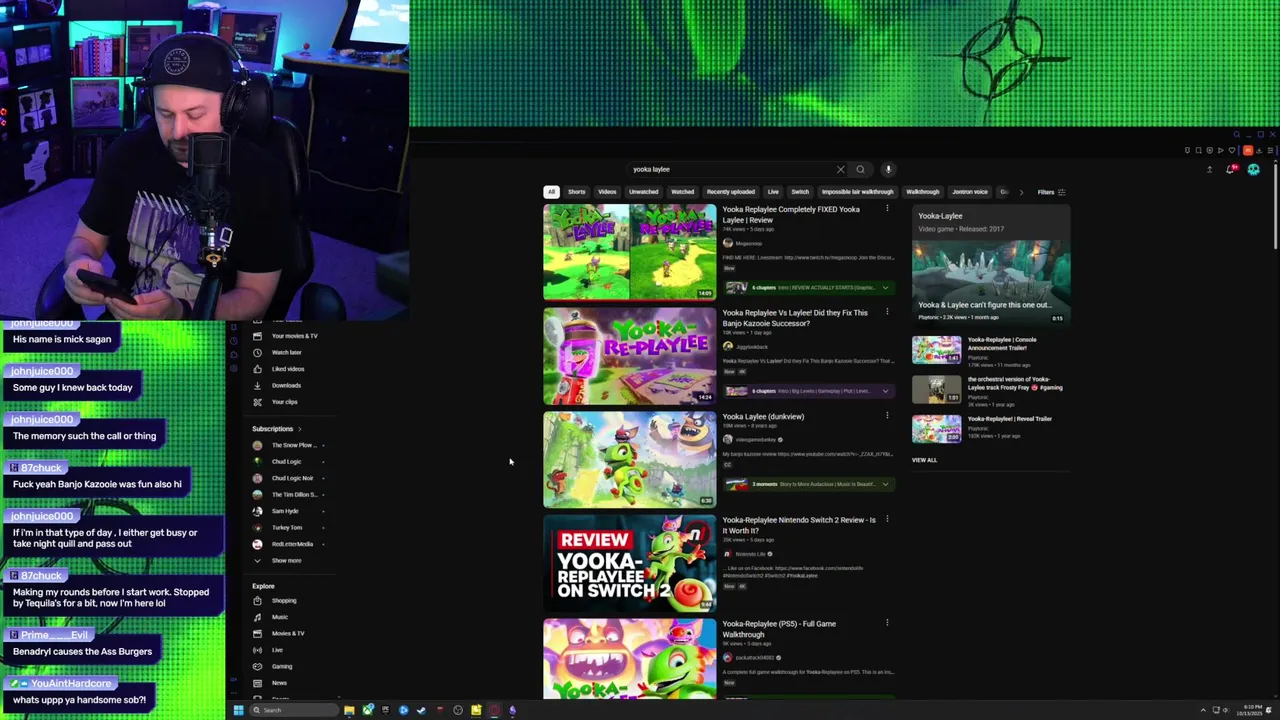Image resolution: width=1280 pixels, height=720 pixels.
Task: Select the 'Watched' filter chip
Action: tap(683, 192)
